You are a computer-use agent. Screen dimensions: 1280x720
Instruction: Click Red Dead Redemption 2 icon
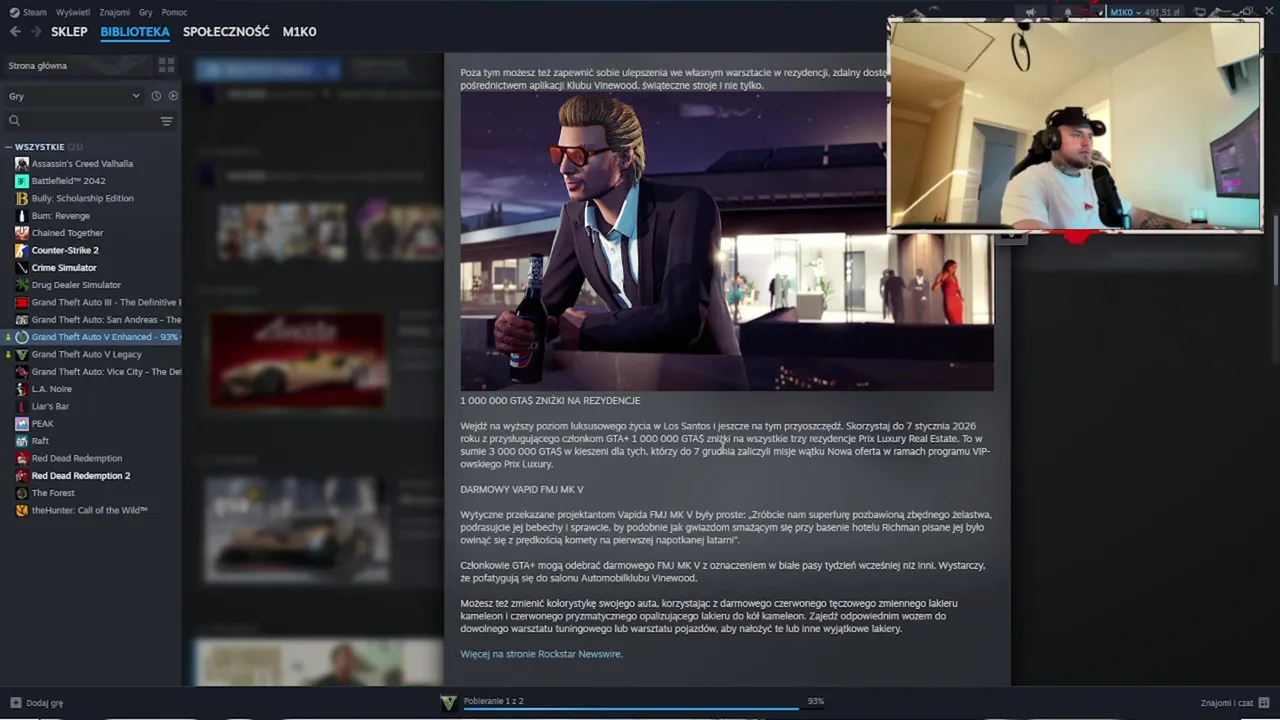click(22, 475)
